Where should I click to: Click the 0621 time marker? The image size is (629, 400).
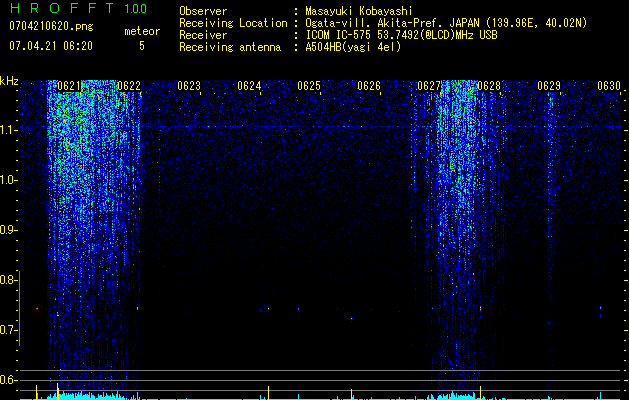[69, 86]
